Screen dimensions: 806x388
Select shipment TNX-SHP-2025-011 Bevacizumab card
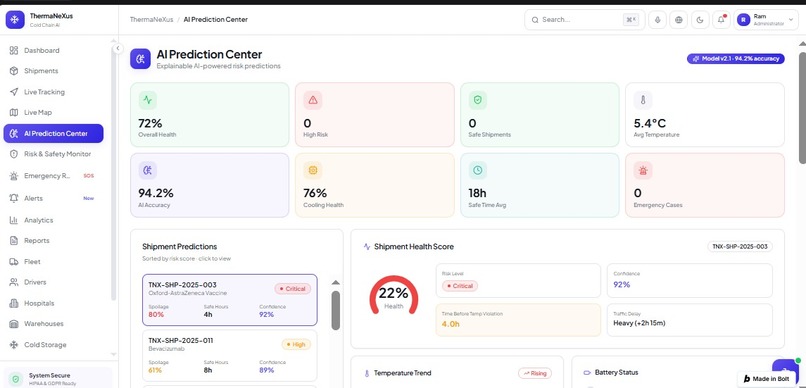pyautogui.click(x=230, y=356)
